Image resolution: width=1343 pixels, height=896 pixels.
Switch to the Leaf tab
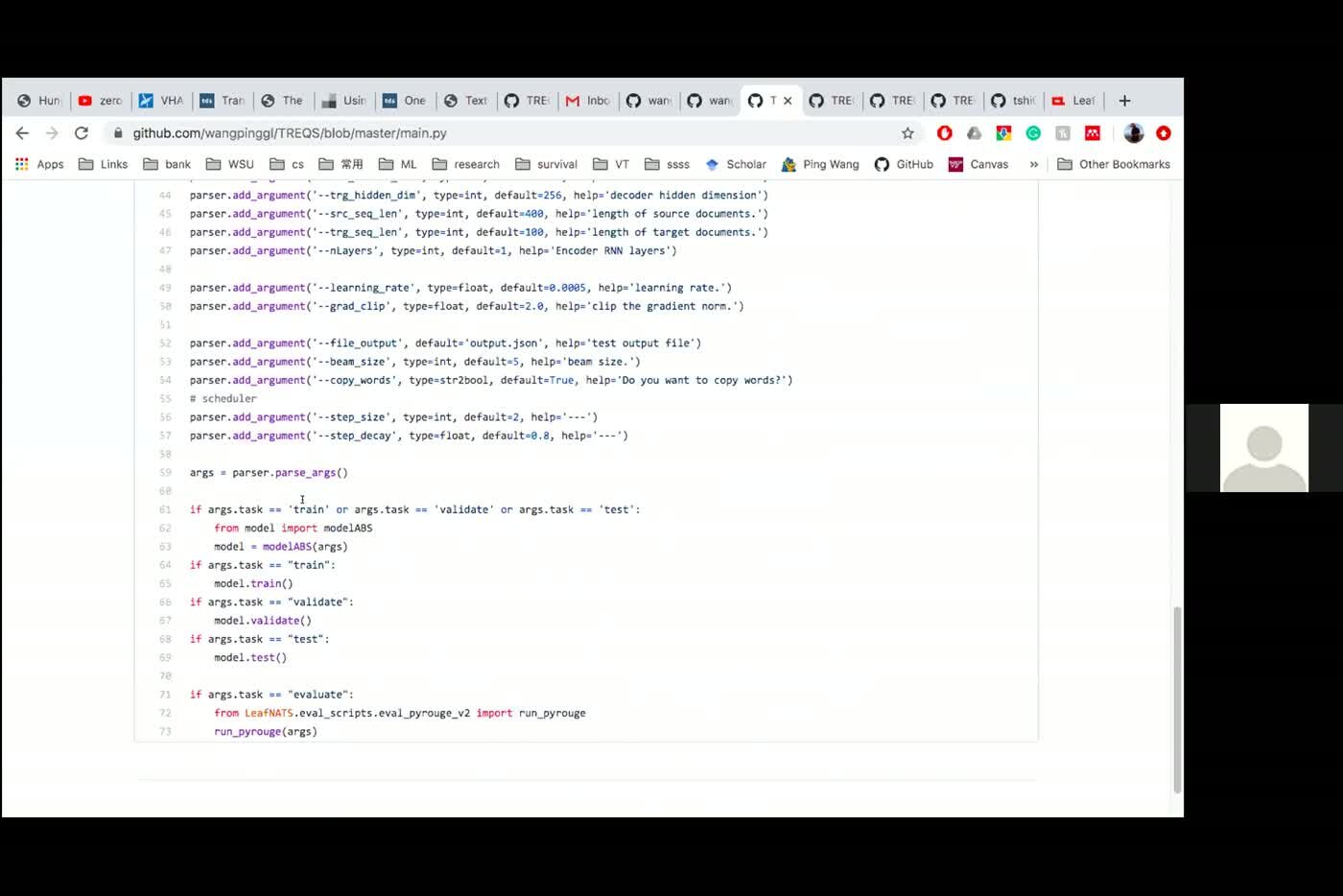coord(1072,101)
